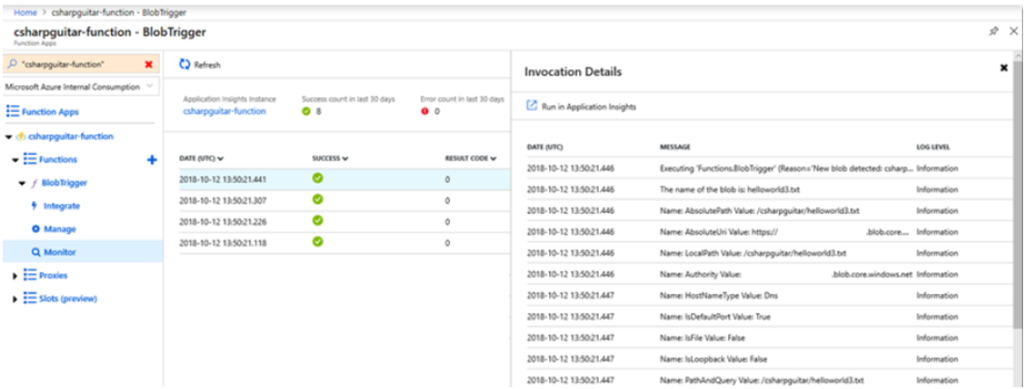
Task: Pin the blade with the pin icon
Action: [x=993, y=31]
